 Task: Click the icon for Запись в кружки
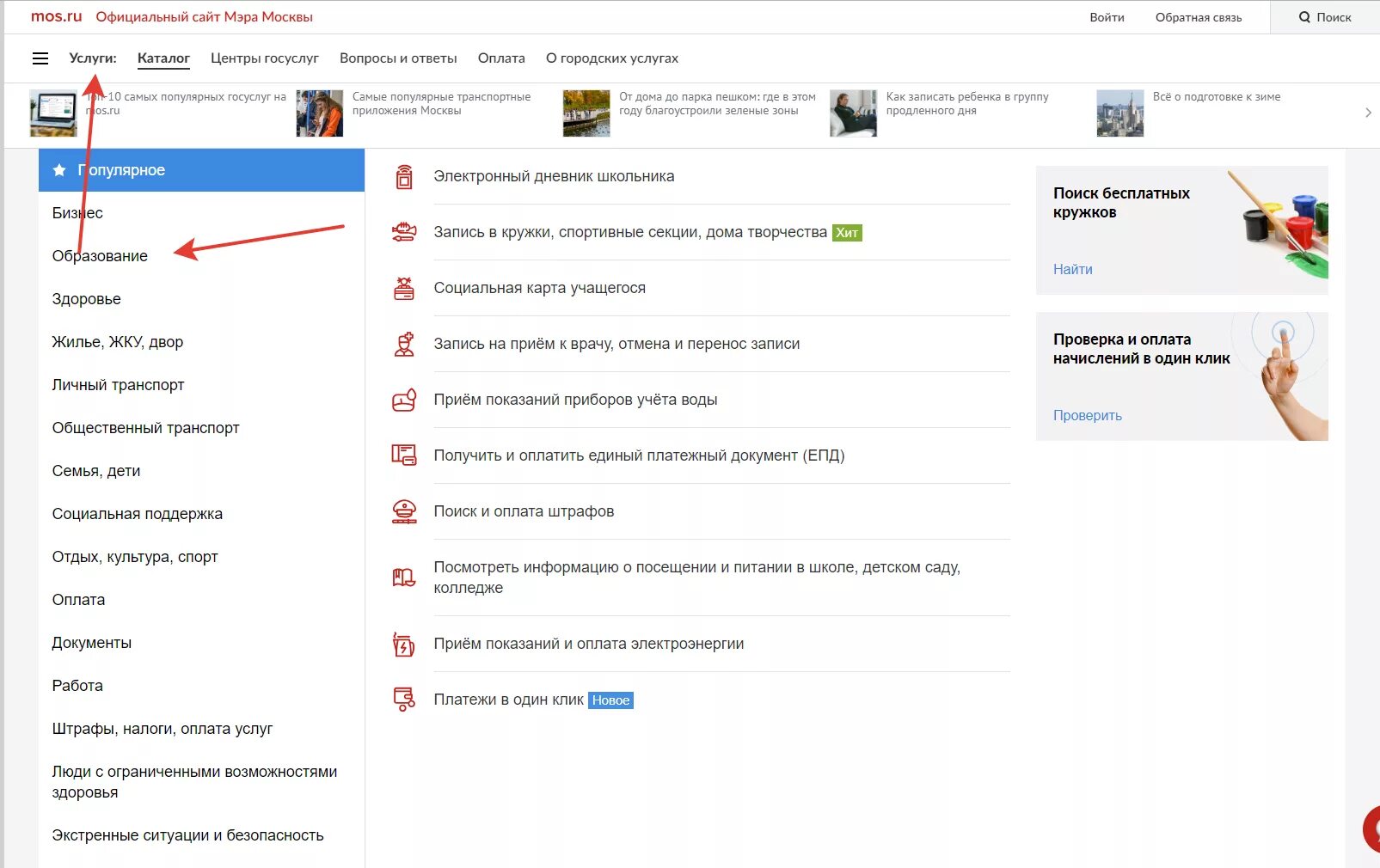tap(404, 232)
